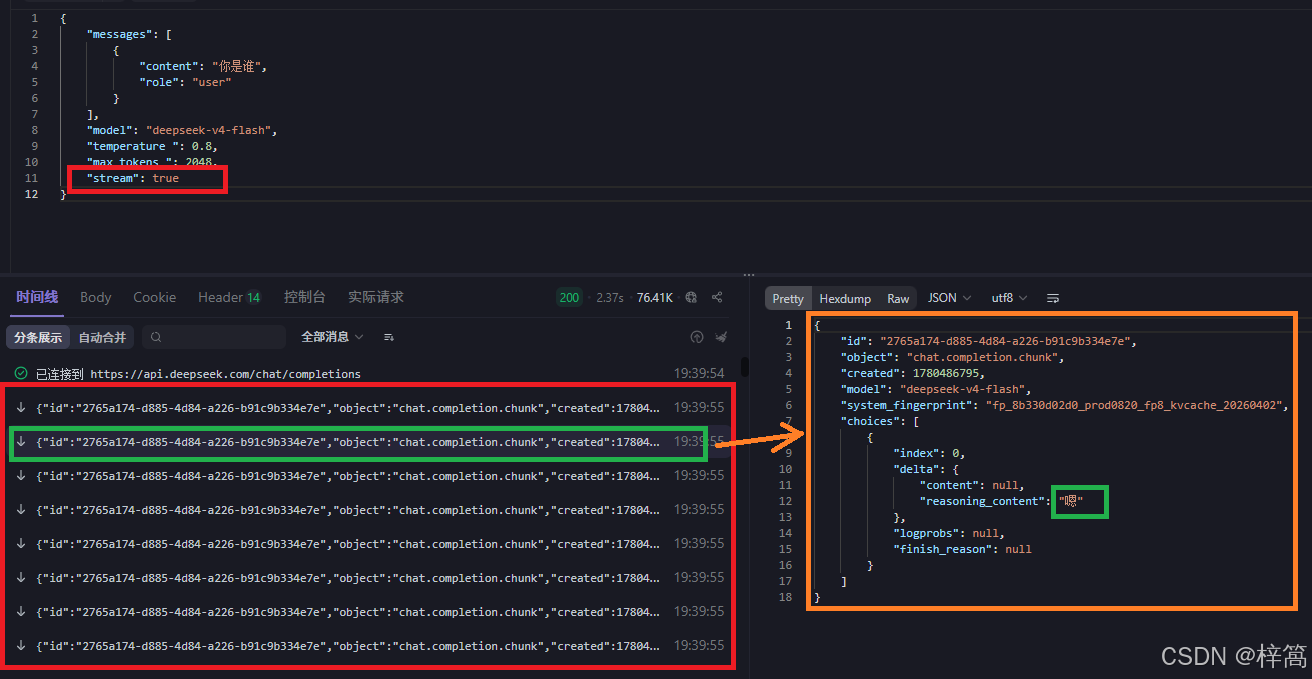Click line number 12 in request editor
This screenshot has width=1312, height=679.
pyautogui.click(x=32, y=194)
